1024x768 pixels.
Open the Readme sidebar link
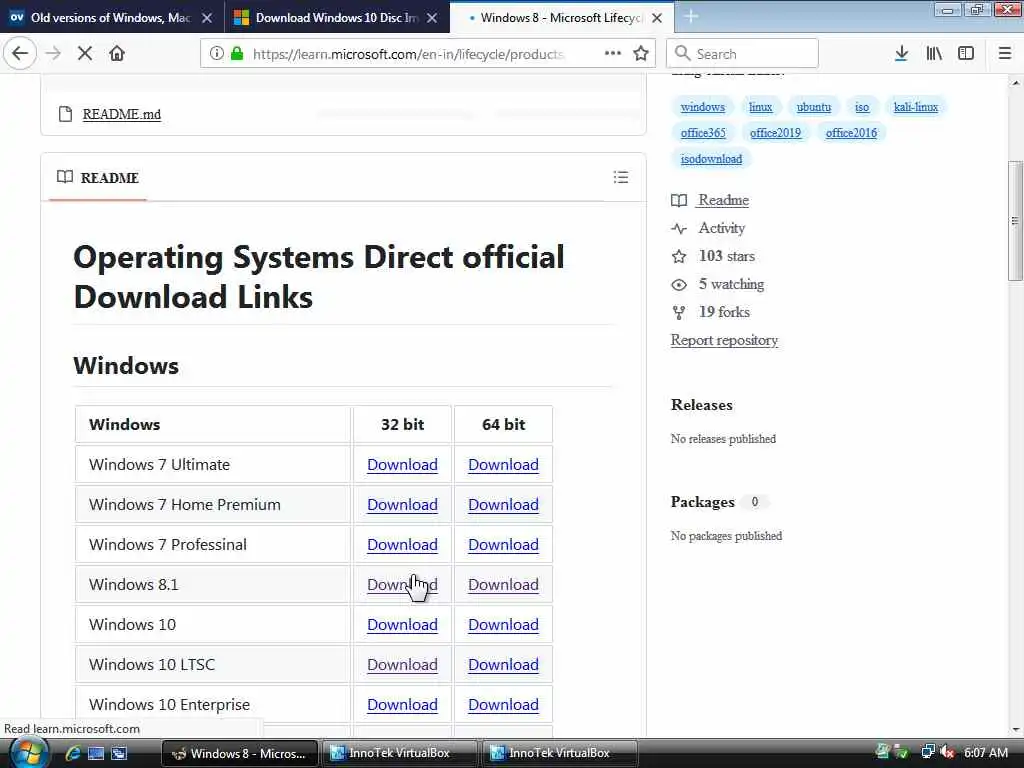coord(710,200)
